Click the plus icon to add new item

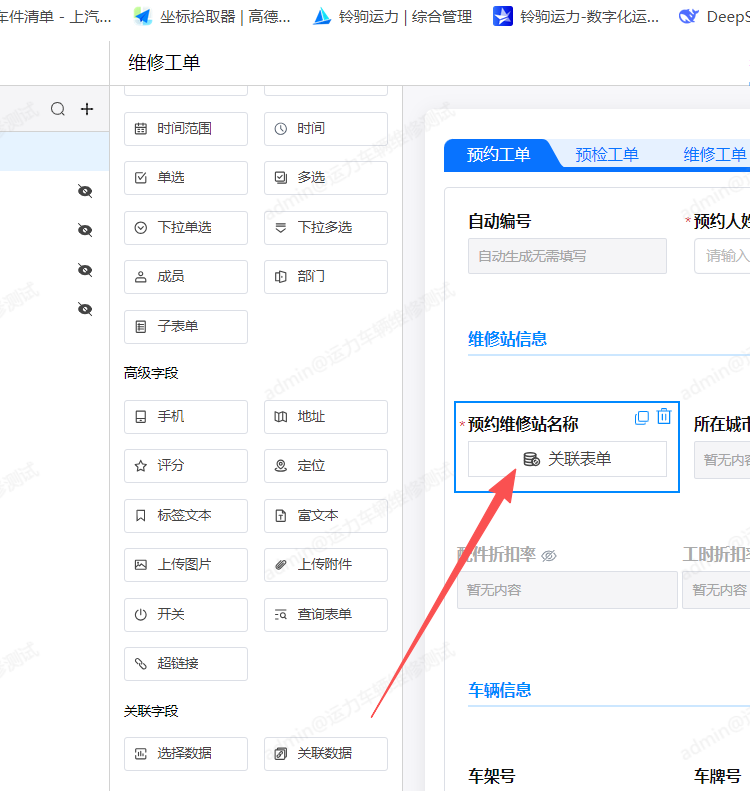point(87,109)
